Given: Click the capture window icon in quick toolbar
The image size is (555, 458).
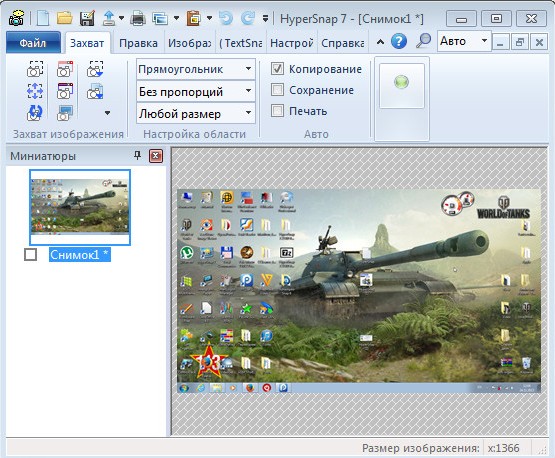Looking at the screenshot, I should tap(160, 18).
